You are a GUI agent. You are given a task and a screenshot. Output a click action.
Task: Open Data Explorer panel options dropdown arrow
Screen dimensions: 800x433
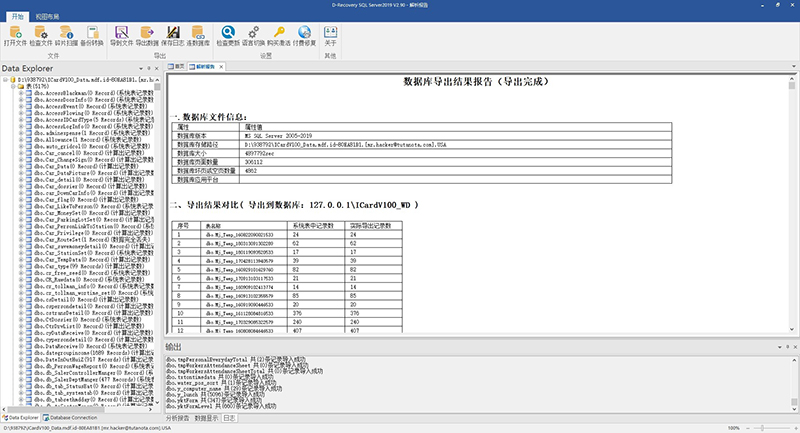(141, 68)
